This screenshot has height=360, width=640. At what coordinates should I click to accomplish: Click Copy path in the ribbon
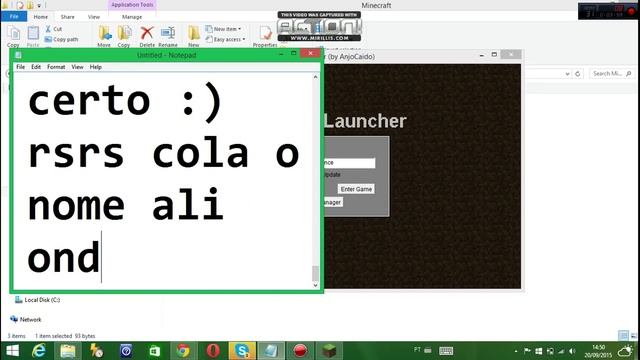pos(61,39)
